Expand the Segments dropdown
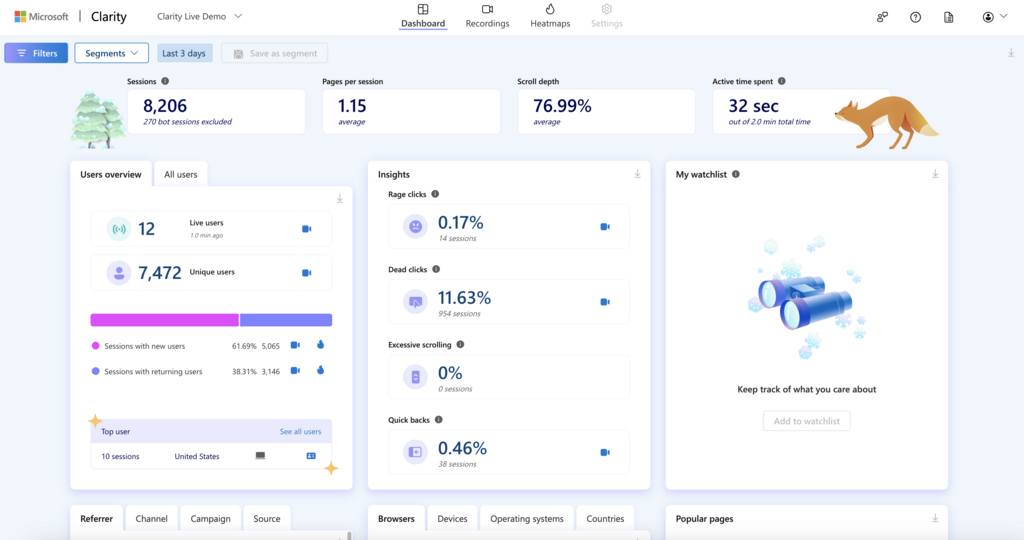Screen dimensions: 1024x540 [x=112, y=53]
